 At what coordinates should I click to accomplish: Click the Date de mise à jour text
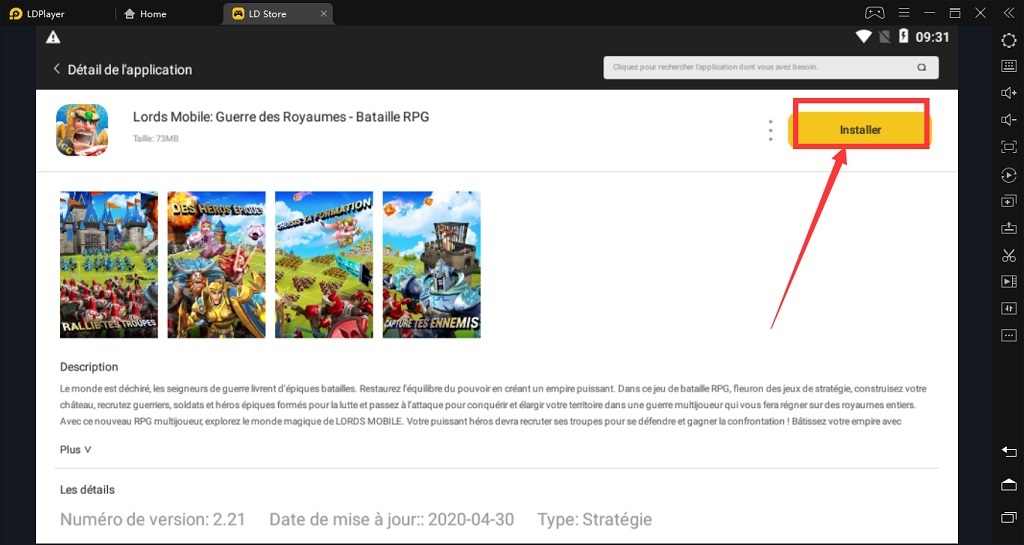[392, 520]
